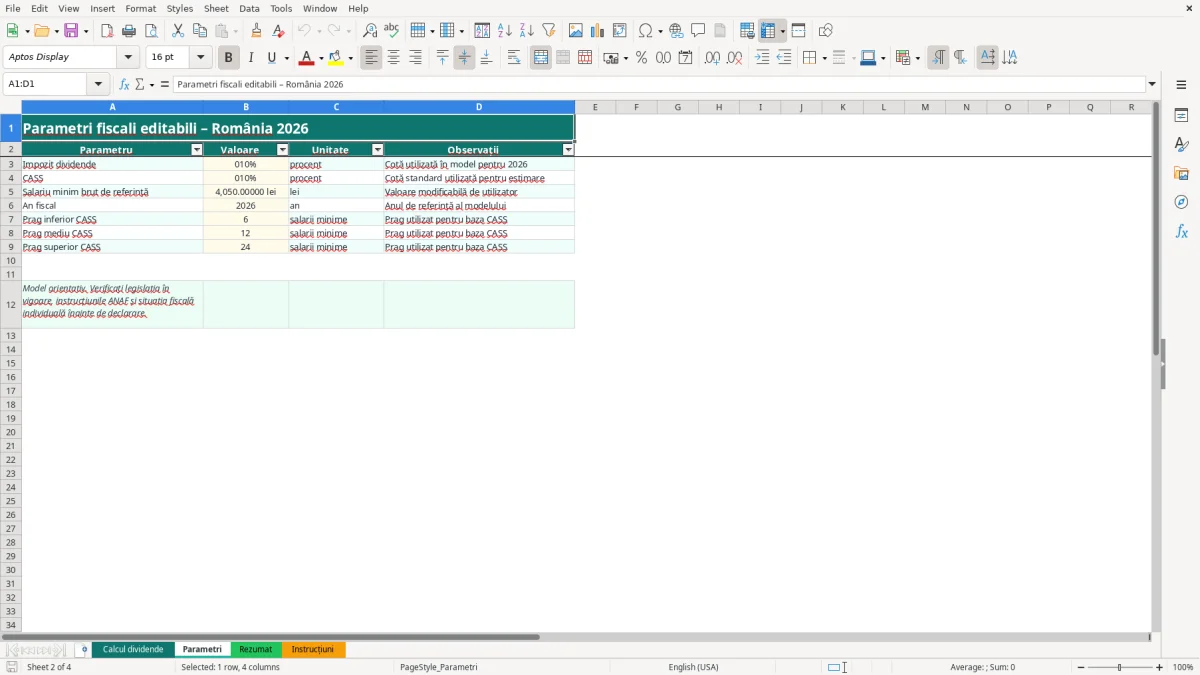Toggle Center Horizontally alignment

pyautogui.click(x=393, y=58)
